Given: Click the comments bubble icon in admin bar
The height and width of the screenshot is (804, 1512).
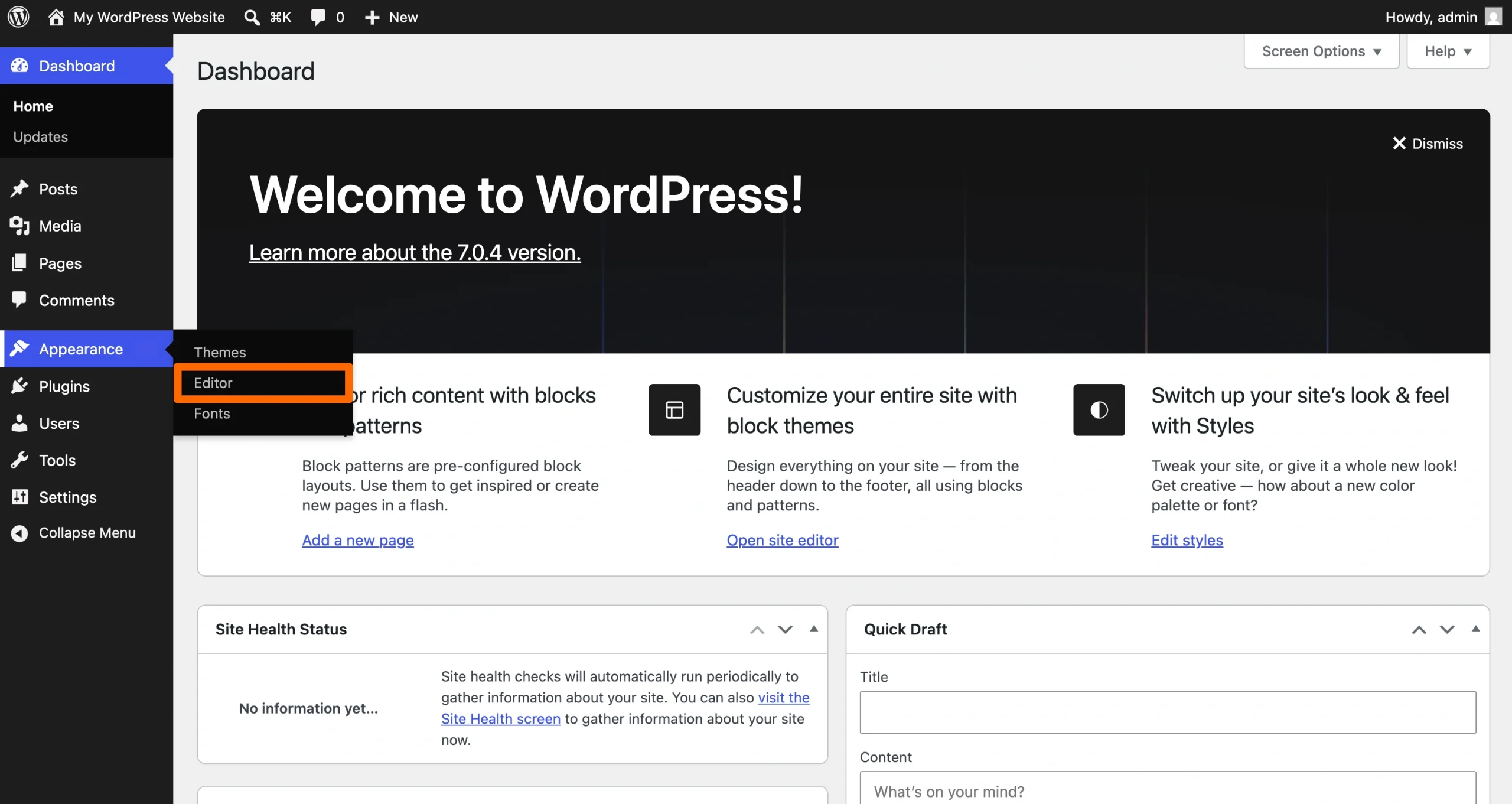Looking at the screenshot, I should tap(318, 17).
